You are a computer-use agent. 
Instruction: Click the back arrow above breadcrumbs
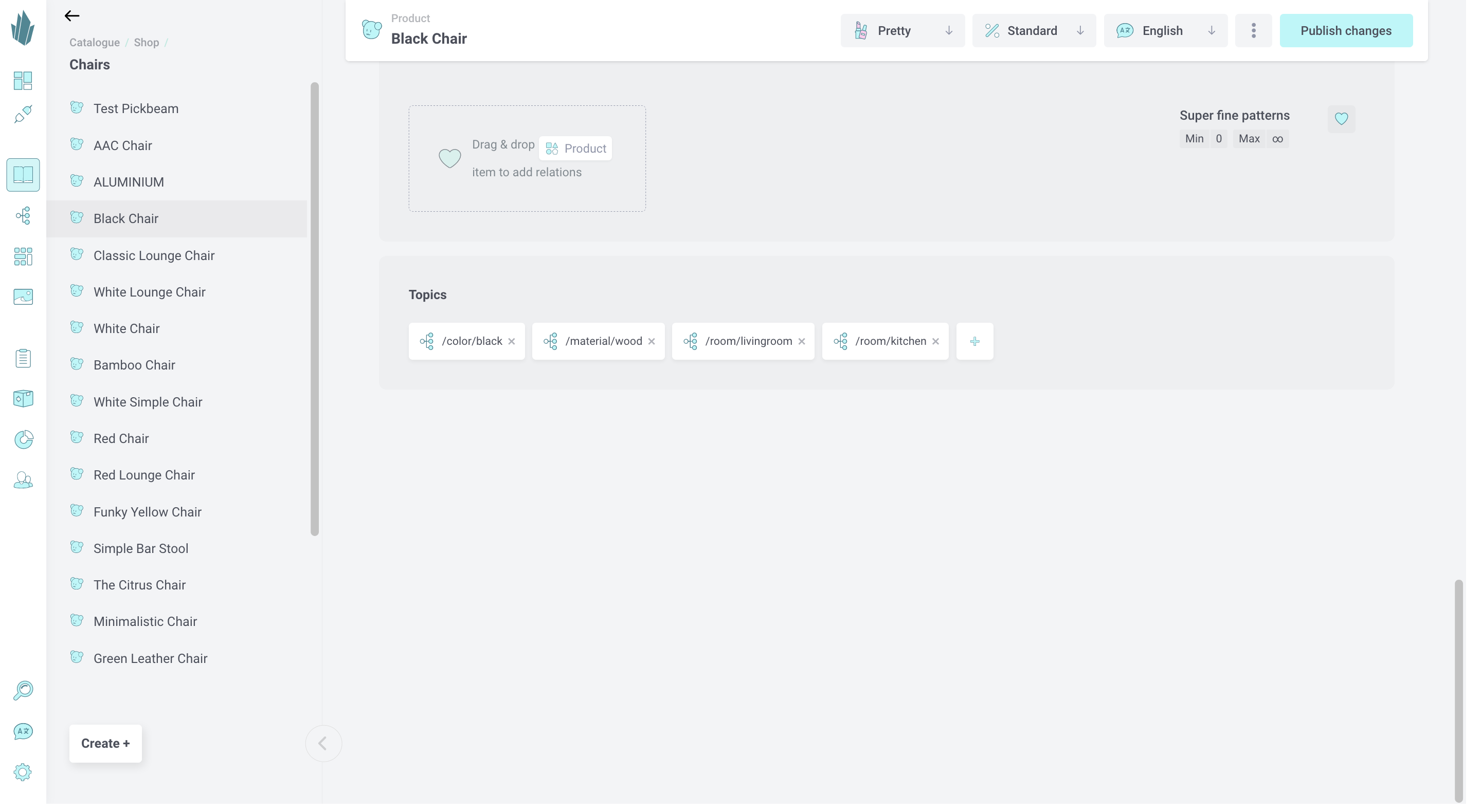pyautogui.click(x=72, y=16)
